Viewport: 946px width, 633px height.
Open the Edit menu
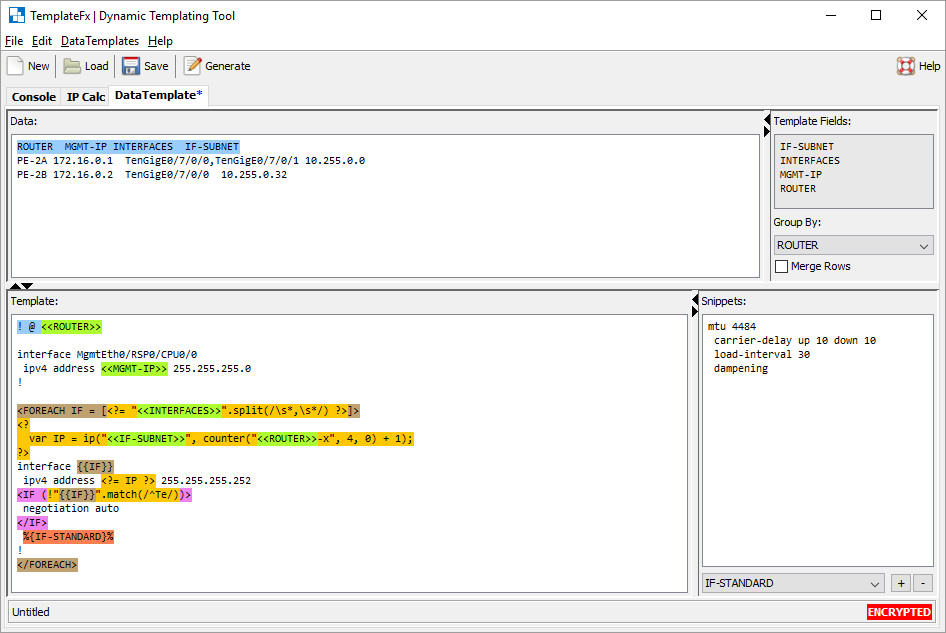tap(42, 41)
